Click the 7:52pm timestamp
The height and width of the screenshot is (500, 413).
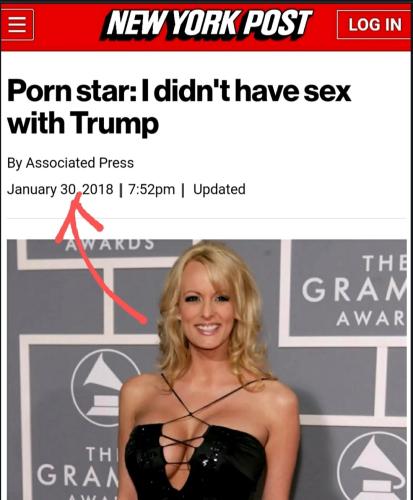click(x=151, y=189)
